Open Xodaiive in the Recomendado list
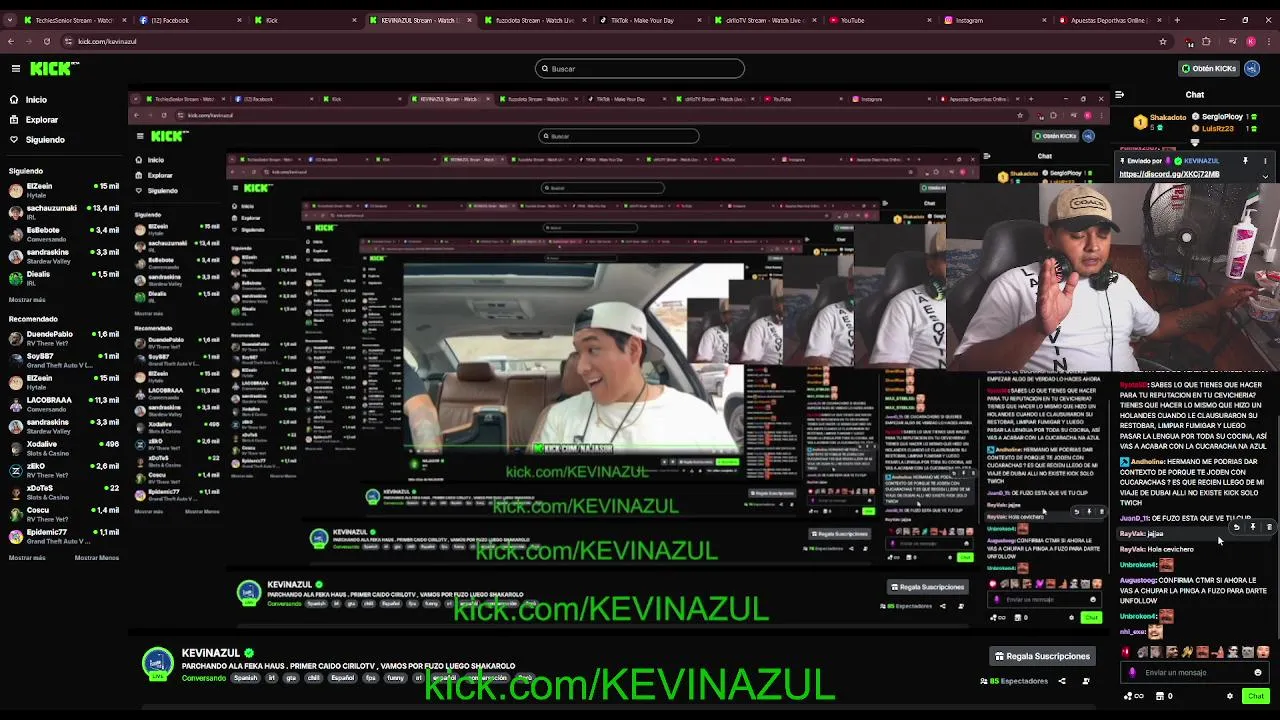The height and width of the screenshot is (720, 1280). coord(64,448)
